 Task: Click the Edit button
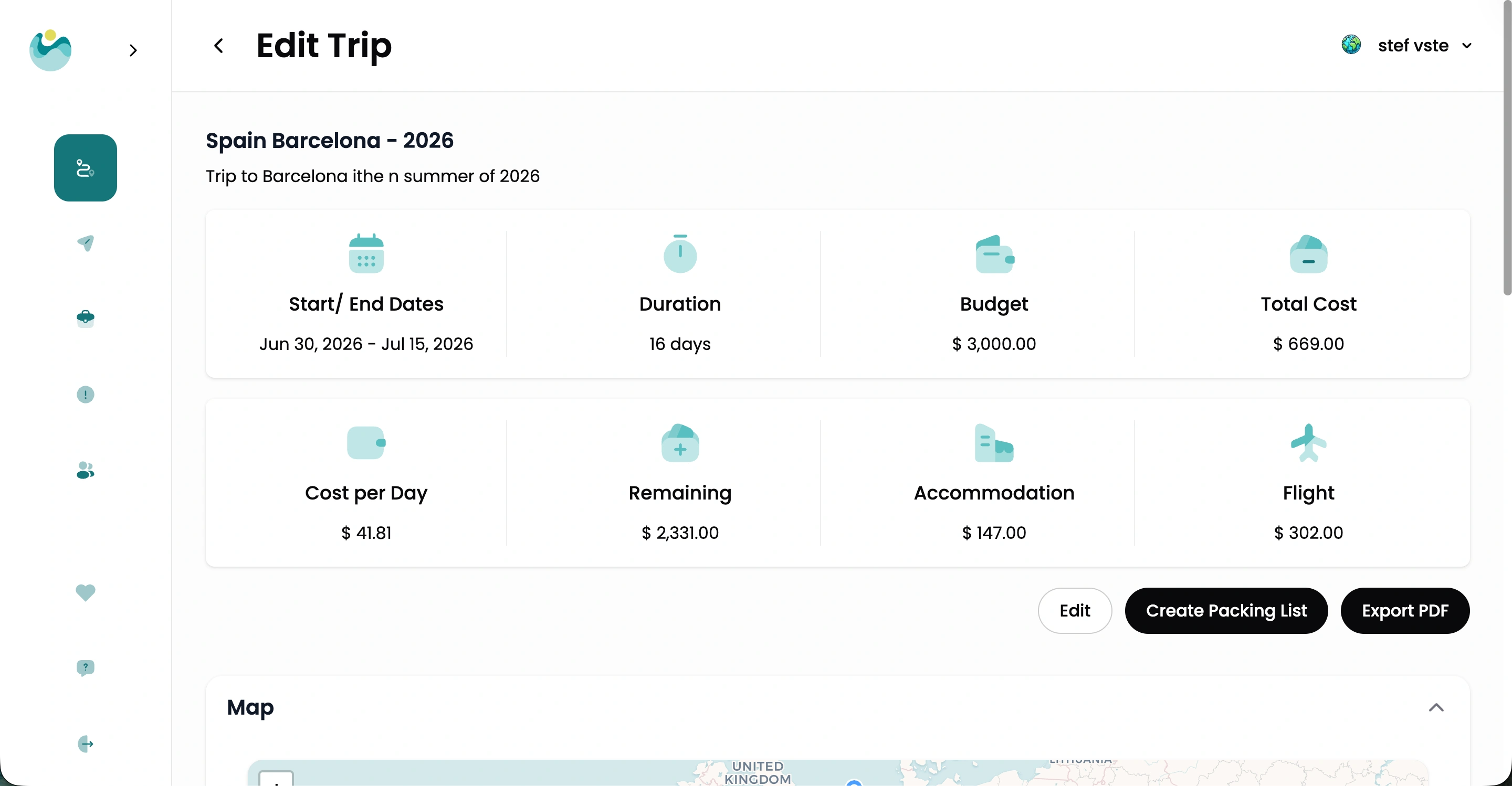1074,611
